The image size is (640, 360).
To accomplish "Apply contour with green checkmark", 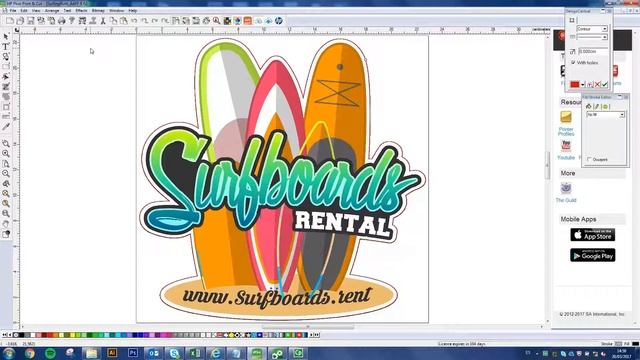I will (x=605, y=84).
